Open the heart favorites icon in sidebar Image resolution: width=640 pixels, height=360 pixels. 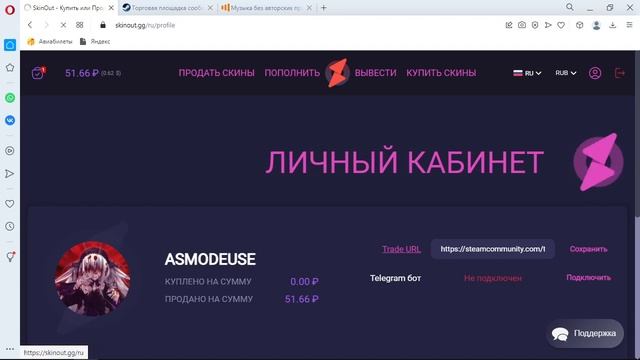tap(10, 204)
